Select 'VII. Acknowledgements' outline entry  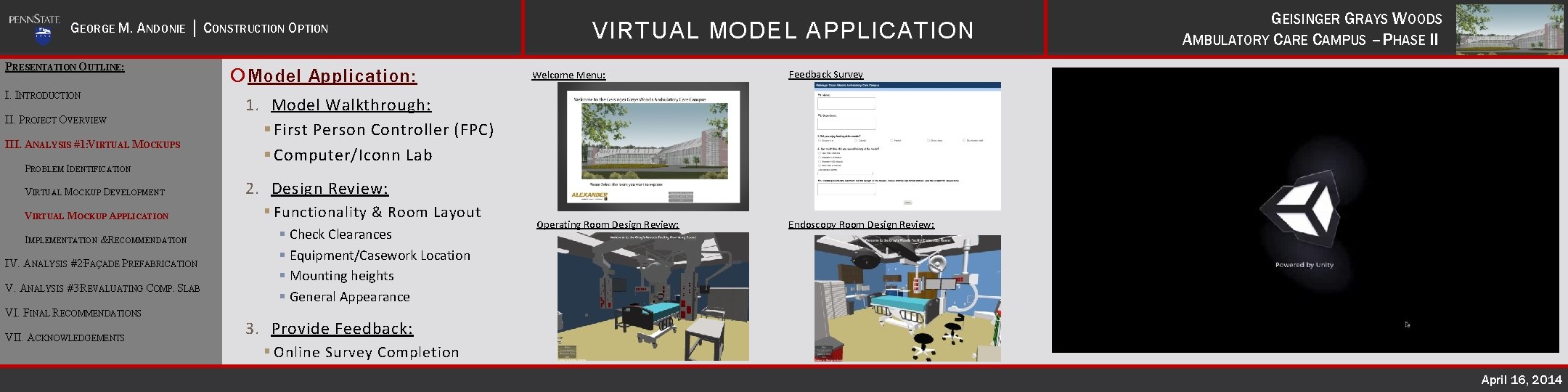[65, 338]
